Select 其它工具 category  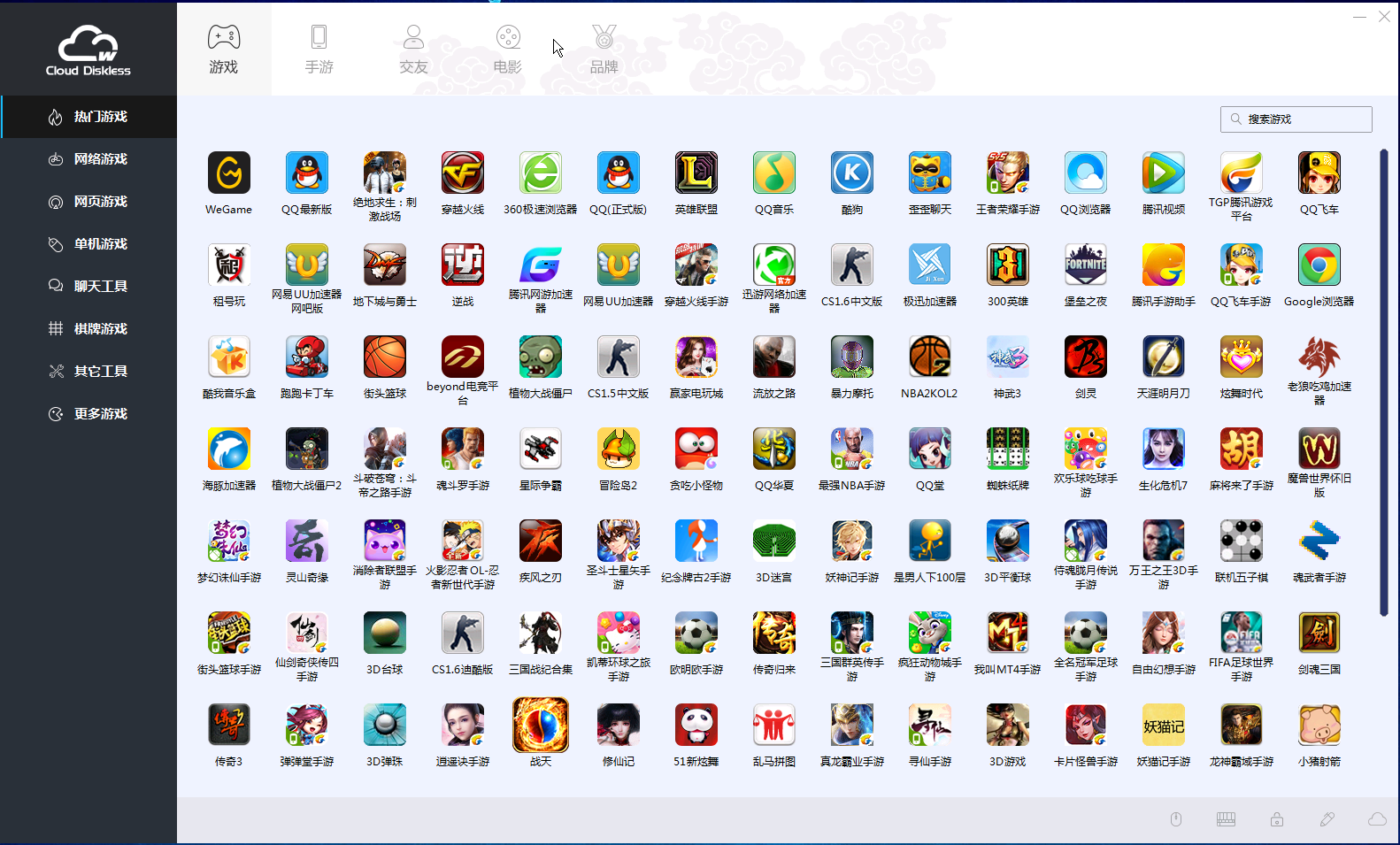[88, 372]
